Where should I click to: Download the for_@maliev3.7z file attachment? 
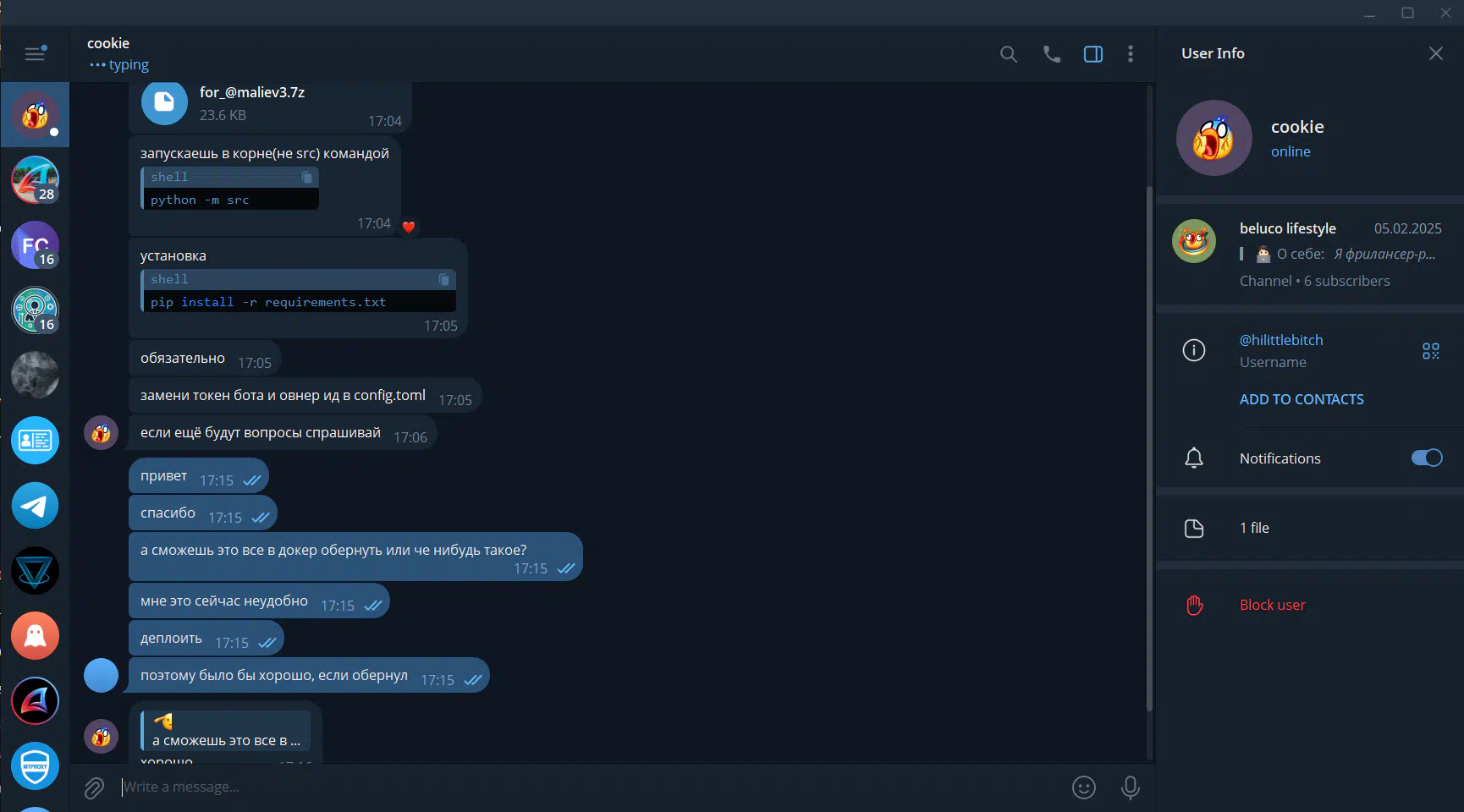(x=164, y=102)
